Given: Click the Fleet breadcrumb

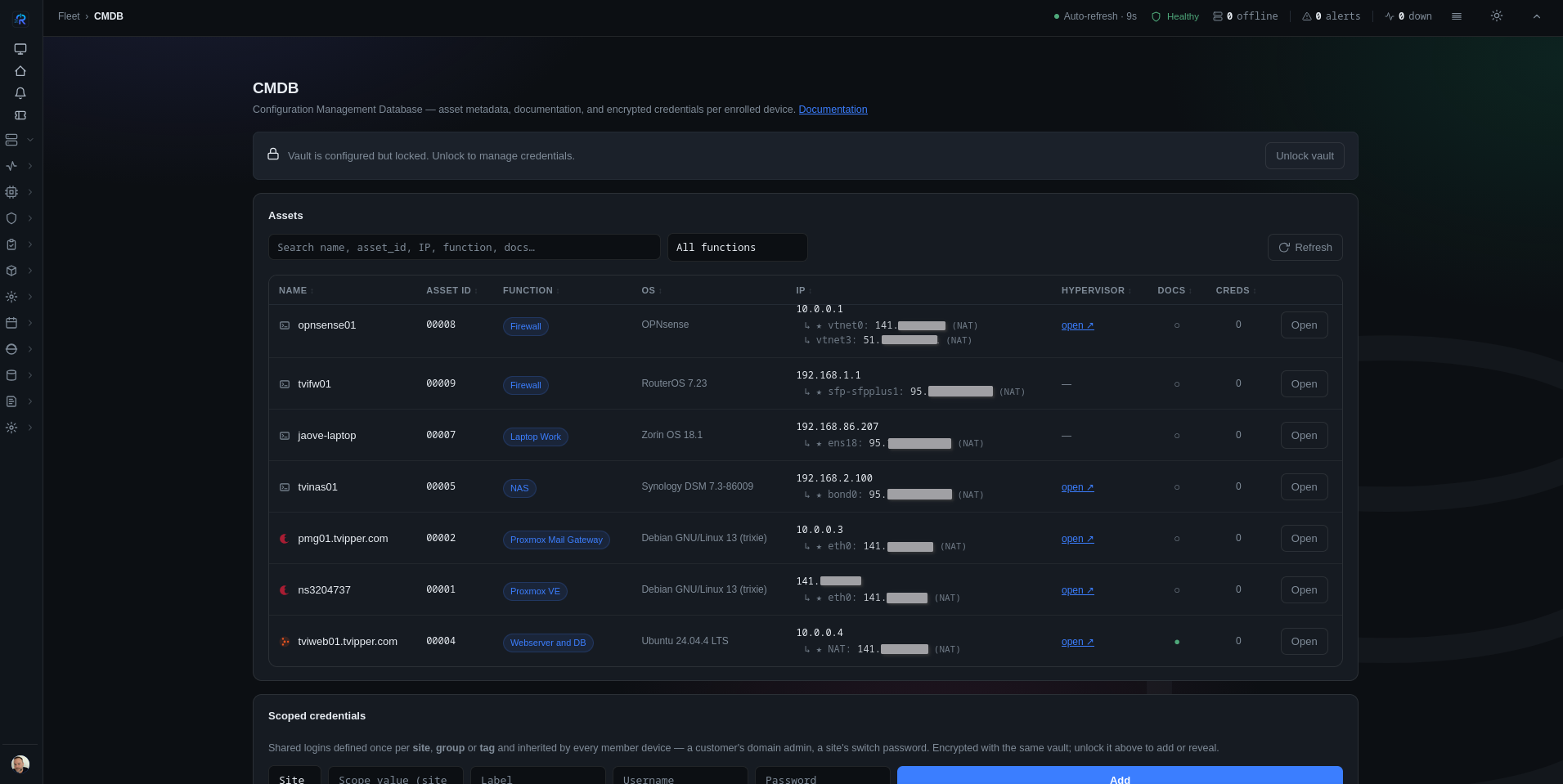Looking at the screenshot, I should coord(69,16).
